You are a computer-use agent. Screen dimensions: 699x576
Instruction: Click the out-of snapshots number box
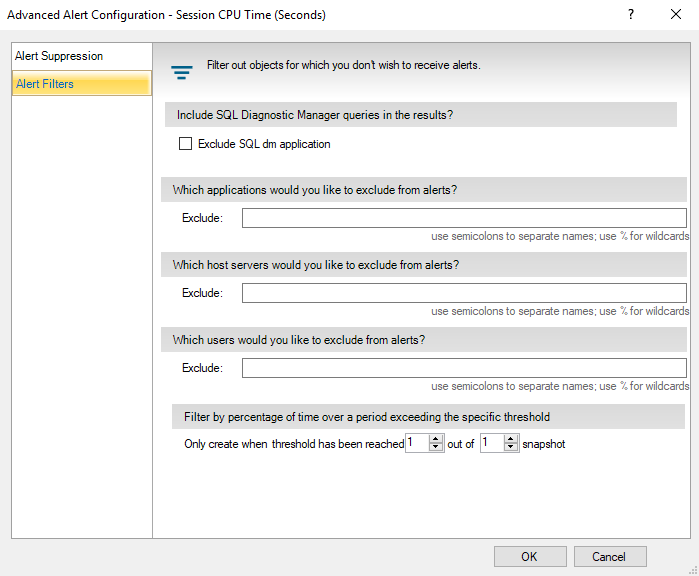(x=491, y=443)
